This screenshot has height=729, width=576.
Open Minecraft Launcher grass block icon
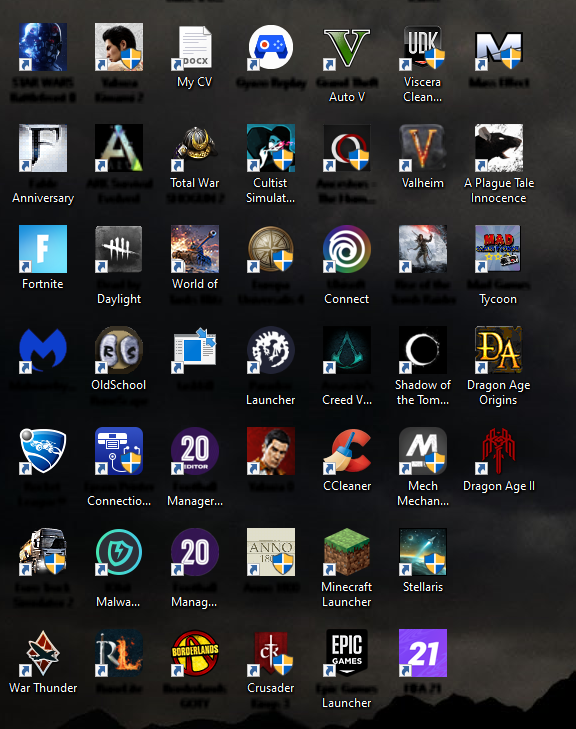347,552
